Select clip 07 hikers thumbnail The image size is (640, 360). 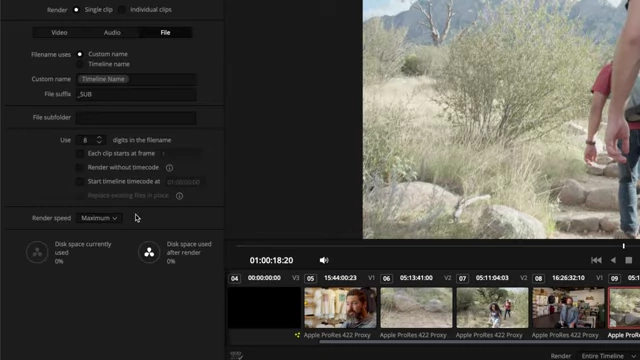click(492, 307)
